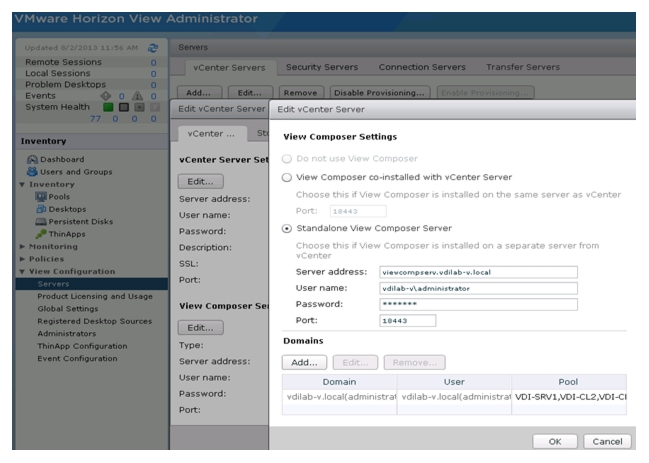Screen dimensions: 649x463
Task: Switch to the Connection Servers tab
Action: [x=422, y=67]
